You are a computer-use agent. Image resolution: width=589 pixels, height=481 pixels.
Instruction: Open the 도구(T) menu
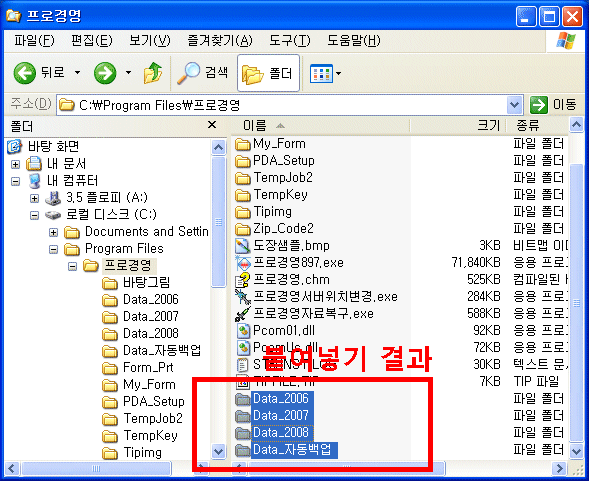(290, 40)
